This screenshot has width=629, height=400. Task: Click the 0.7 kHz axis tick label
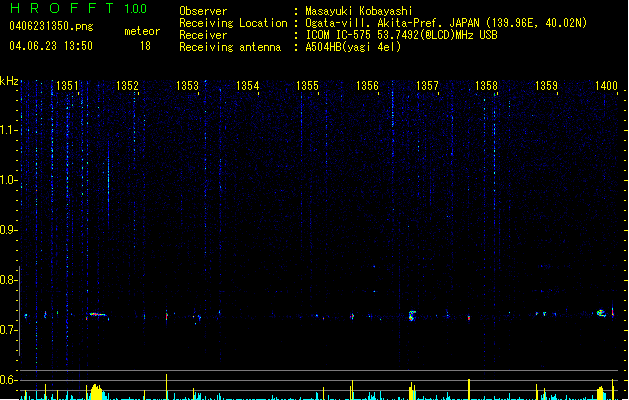pos(8,330)
